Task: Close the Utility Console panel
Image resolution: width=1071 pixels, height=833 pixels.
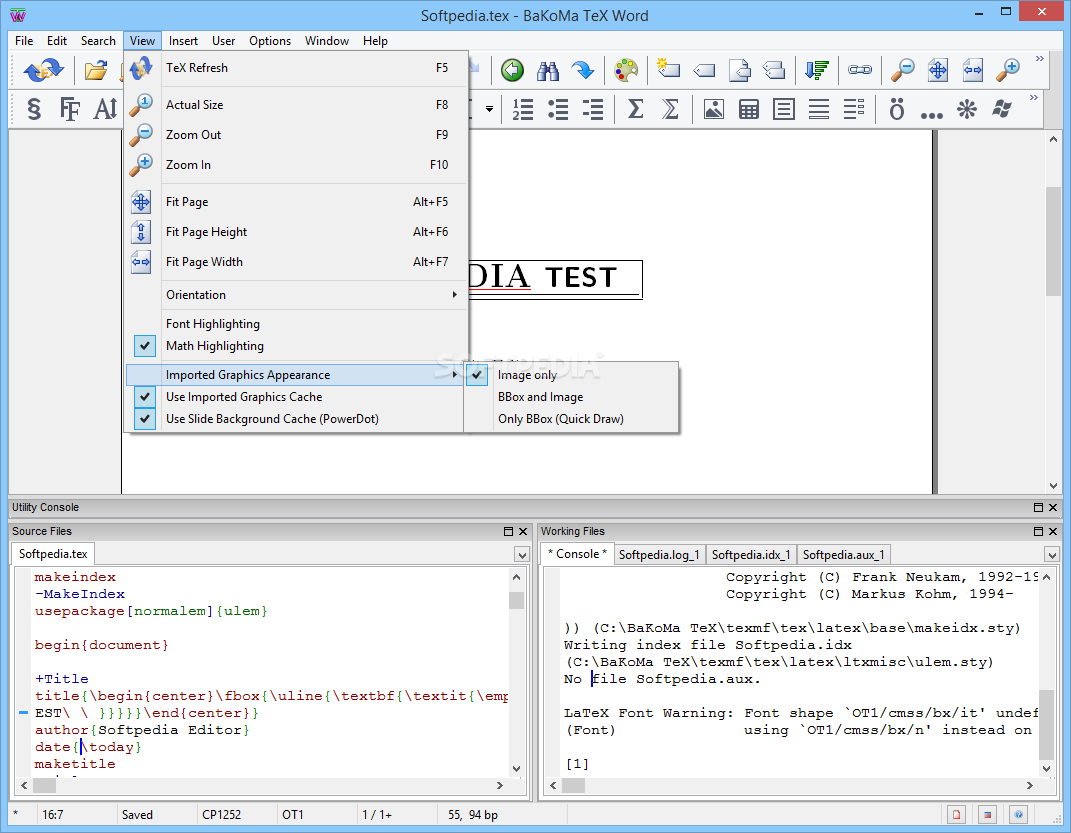Action: 1053,507
